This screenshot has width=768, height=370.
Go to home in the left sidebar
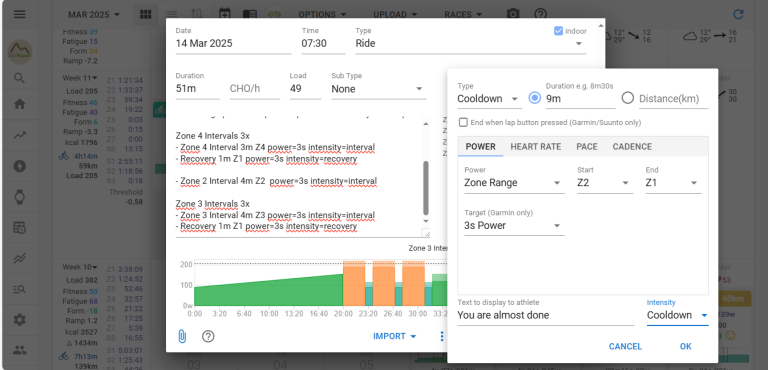(x=20, y=104)
